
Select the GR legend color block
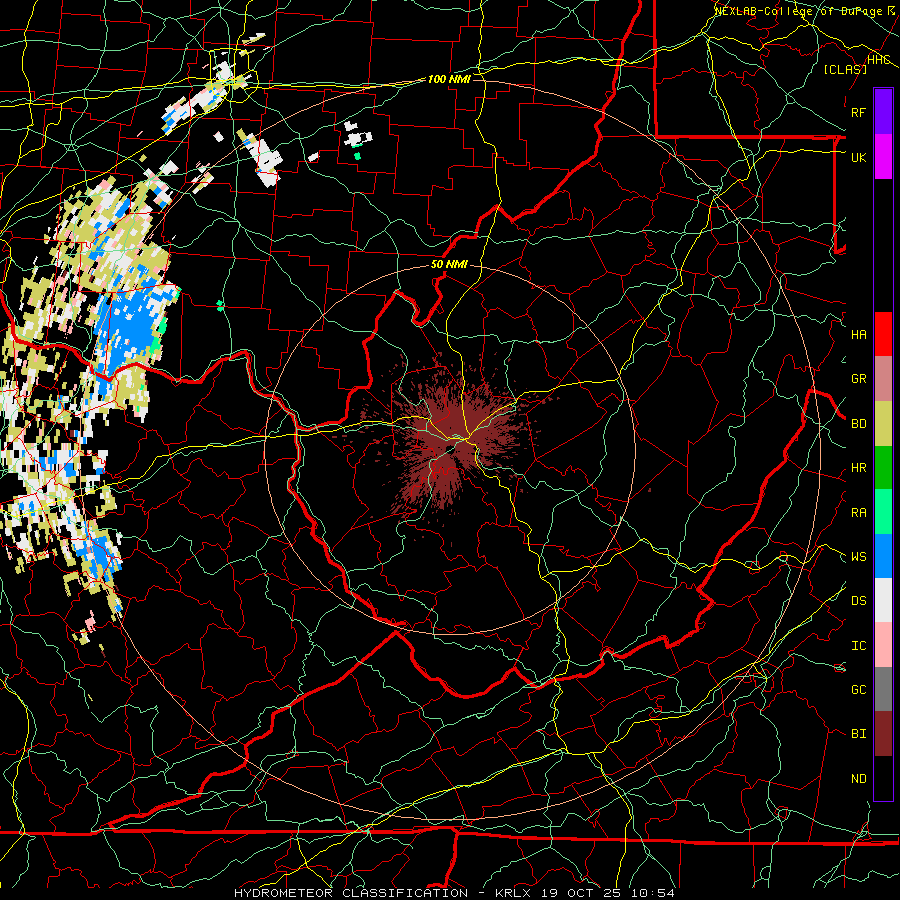pyautogui.click(x=883, y=379)
